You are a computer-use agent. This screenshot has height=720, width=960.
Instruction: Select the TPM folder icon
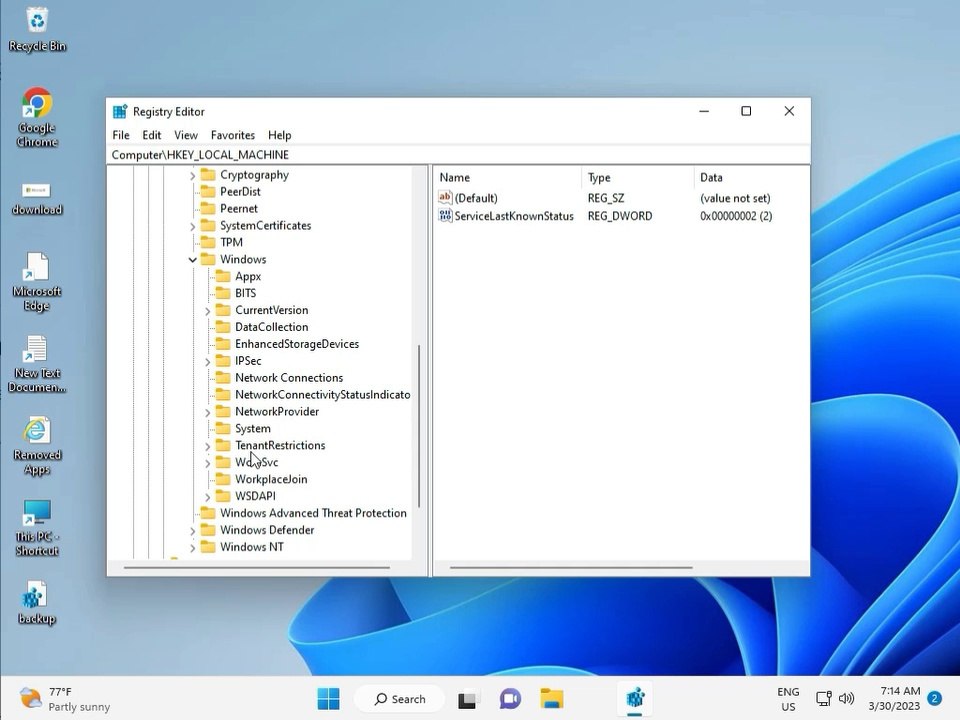pyautogui.click(x=208, y=242)
